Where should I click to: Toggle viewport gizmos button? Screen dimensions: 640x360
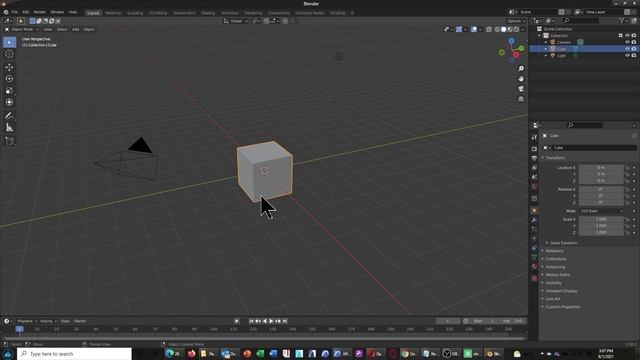click(459, 29)
